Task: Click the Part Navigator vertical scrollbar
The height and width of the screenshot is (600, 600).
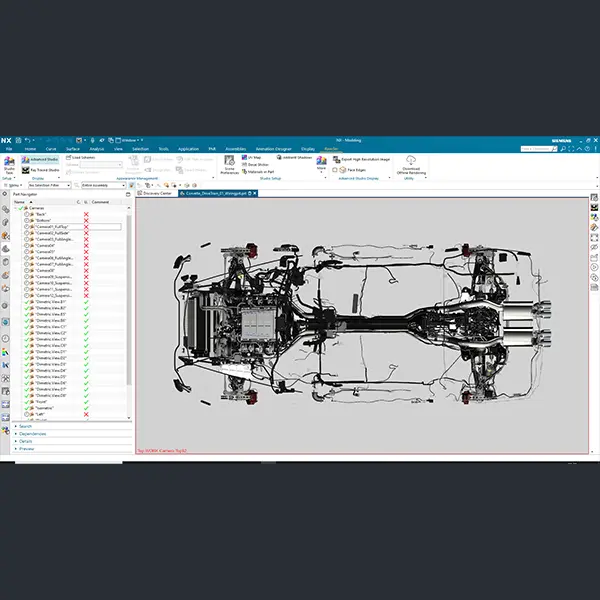Action: [128, 300]
